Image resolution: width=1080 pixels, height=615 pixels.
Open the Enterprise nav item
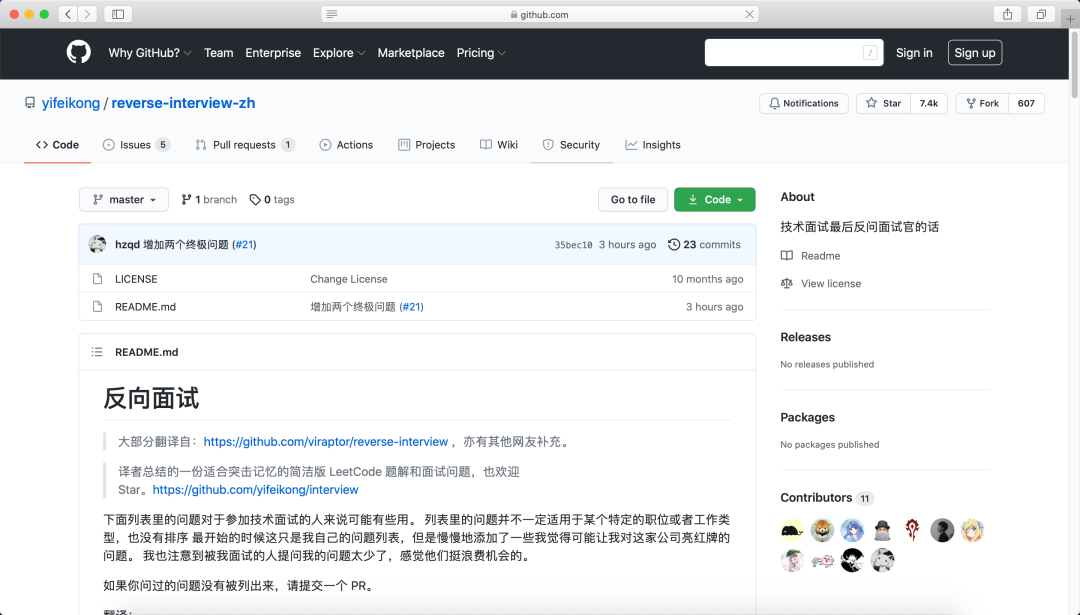(x=273, y=52)
